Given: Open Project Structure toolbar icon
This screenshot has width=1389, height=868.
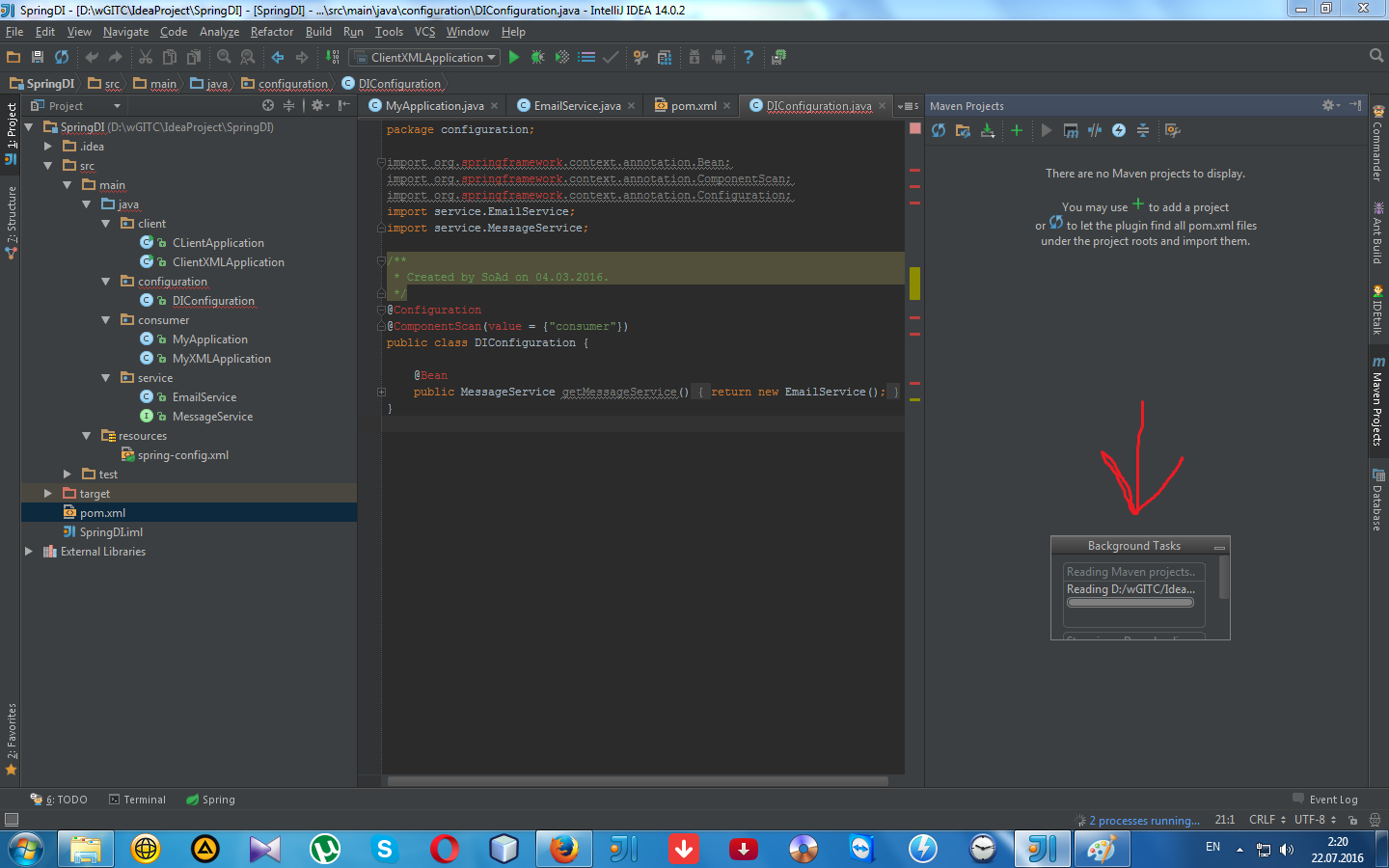Looking at the screenshot, I should (665, 57).
